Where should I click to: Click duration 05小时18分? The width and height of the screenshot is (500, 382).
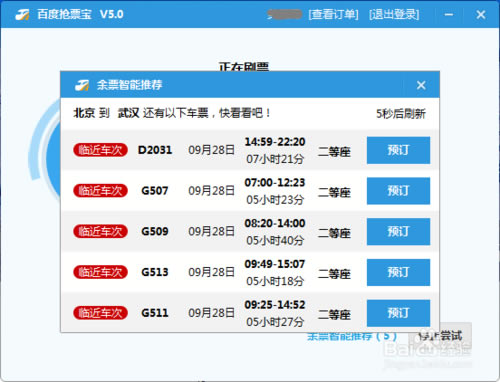tap(275, 281)
